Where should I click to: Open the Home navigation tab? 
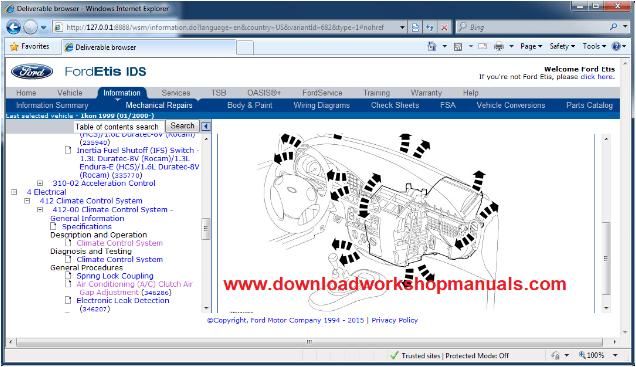(26, 93)
